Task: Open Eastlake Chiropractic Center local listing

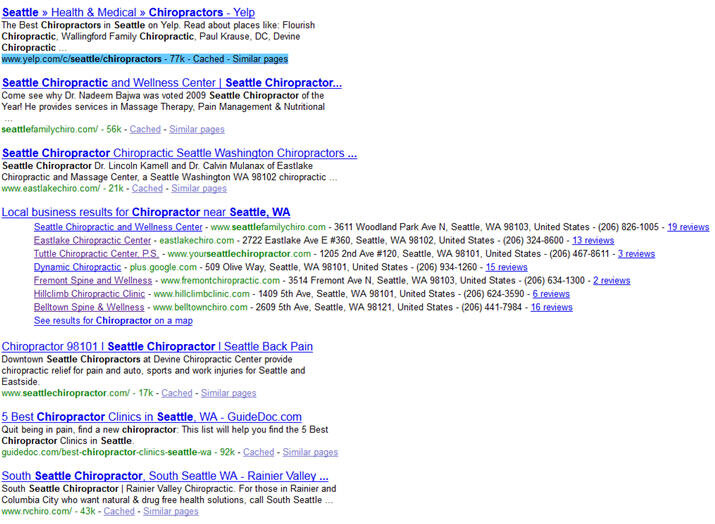Action: 92,240
